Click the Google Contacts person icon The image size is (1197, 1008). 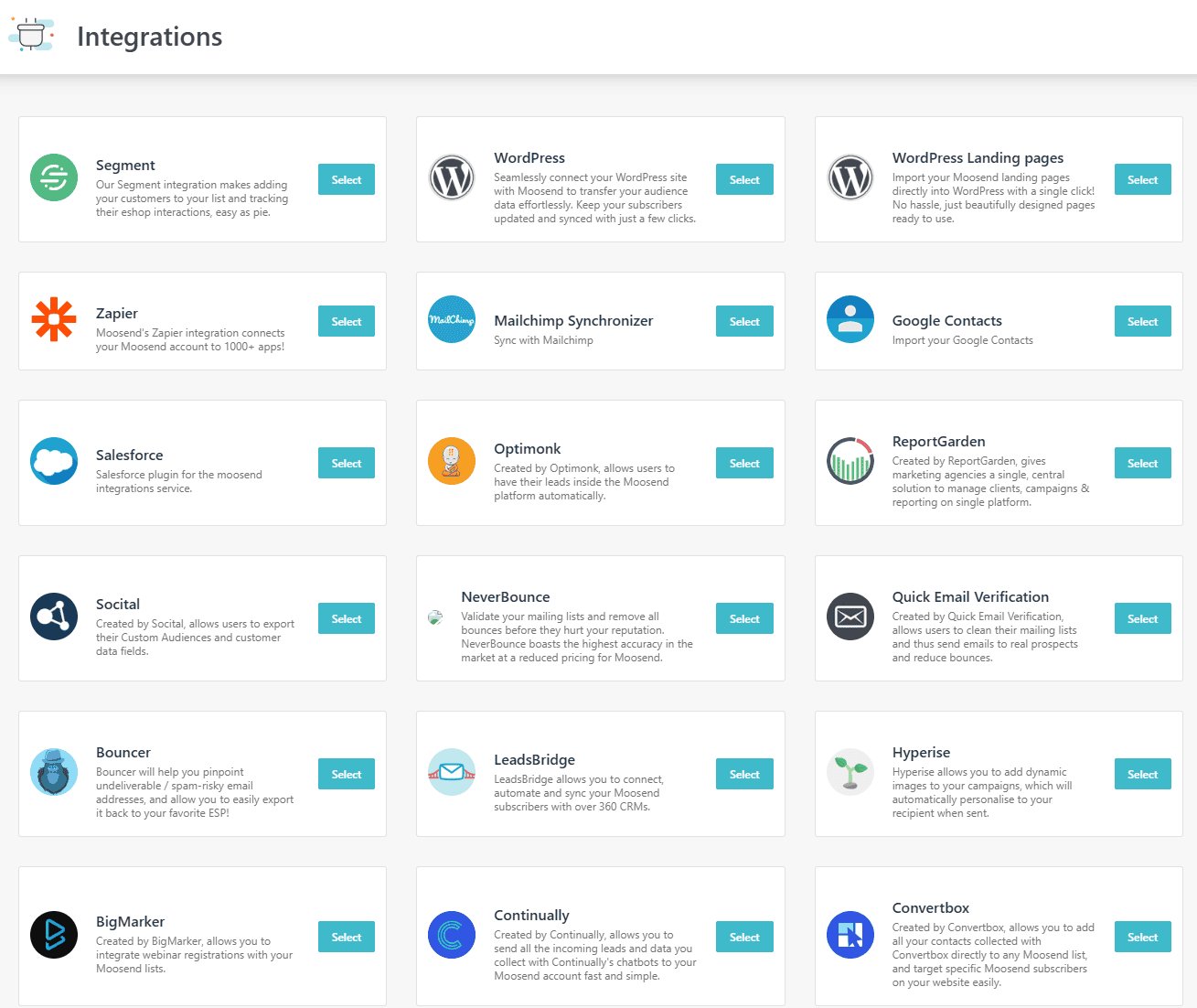tap(850, 319)
